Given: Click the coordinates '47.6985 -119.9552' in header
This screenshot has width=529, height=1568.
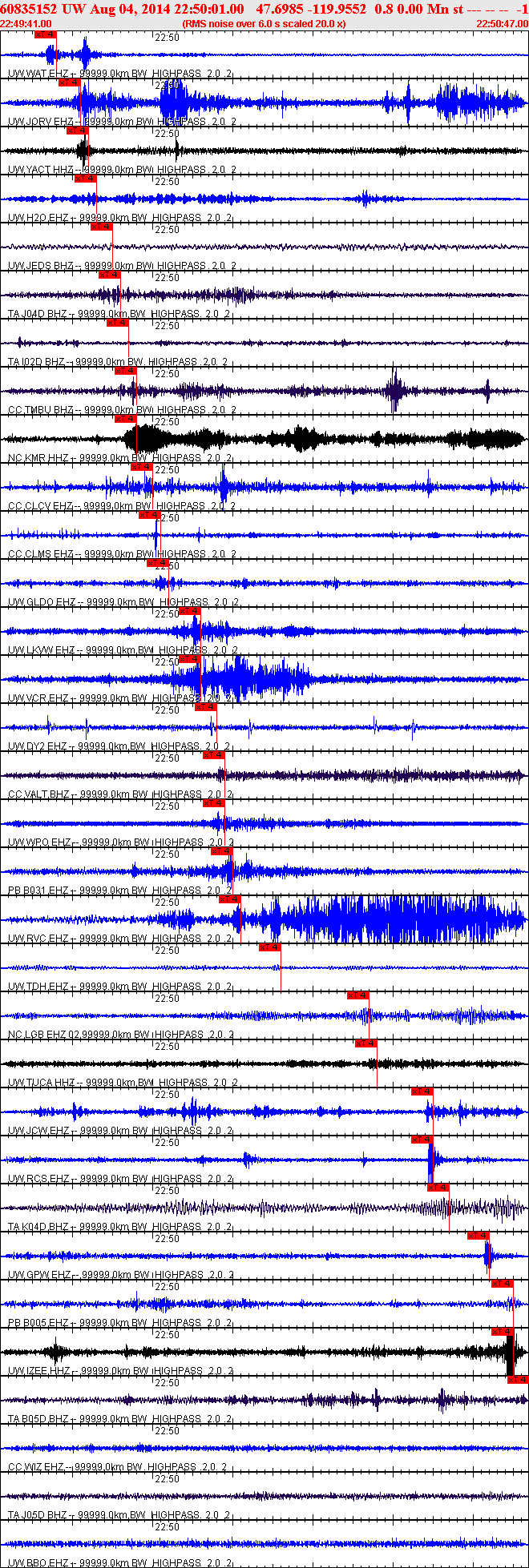Looking at the screenshot, I should coord(311,9).
